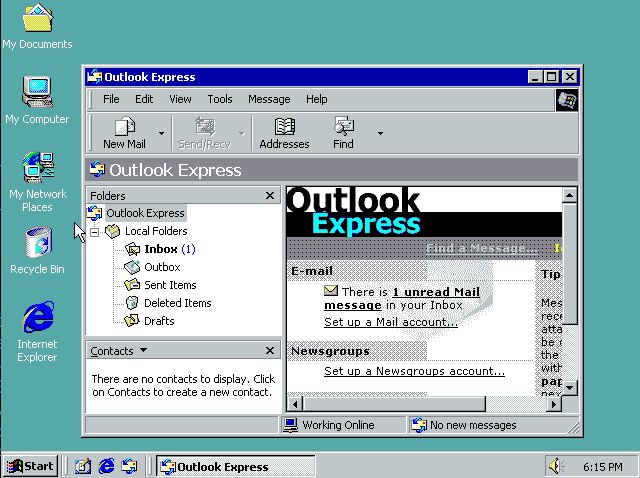
Task: Click the '1 unread Mail message' link
Action: pos(402,298)
